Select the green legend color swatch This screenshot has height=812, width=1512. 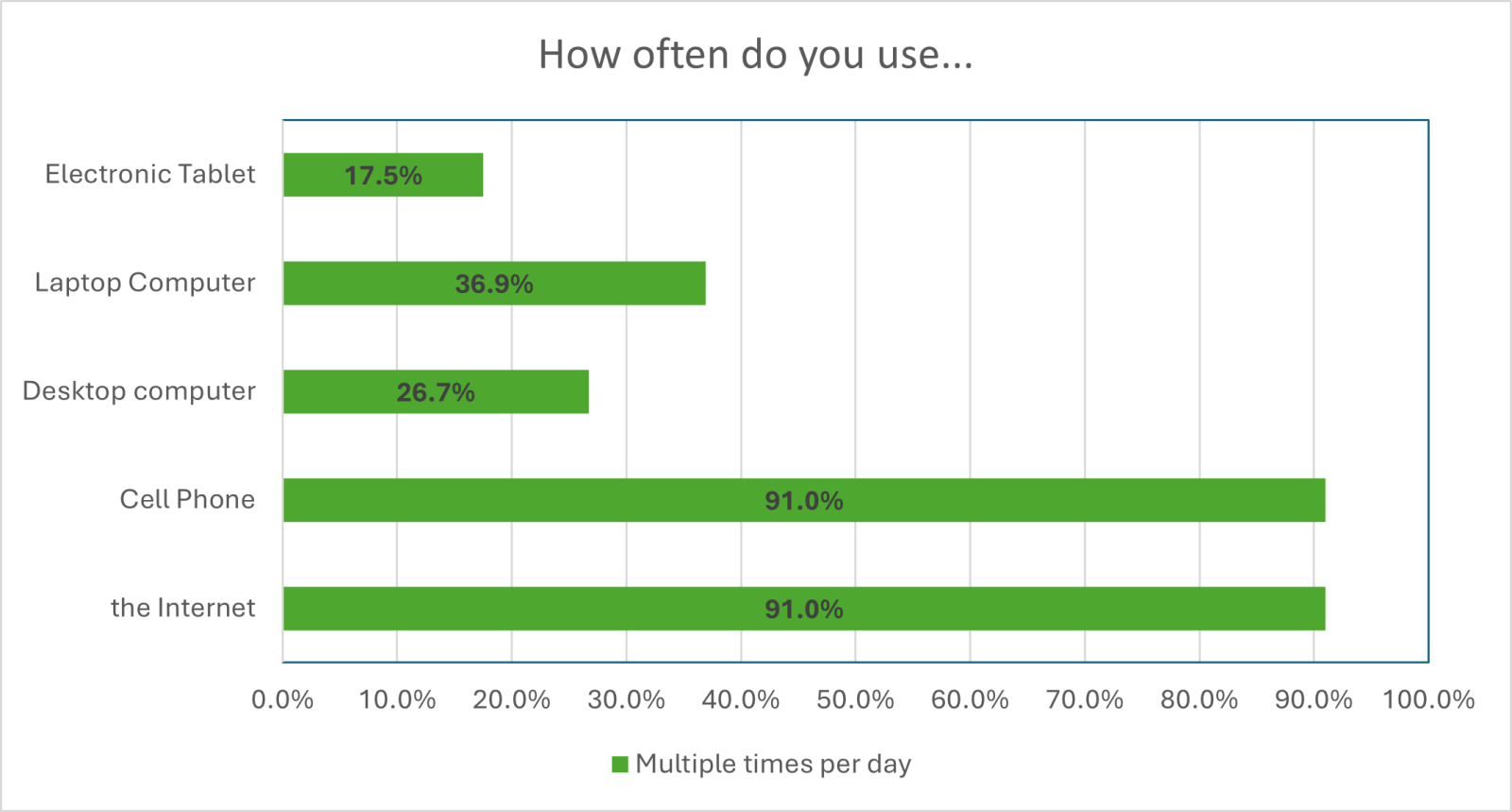point(620,765)
